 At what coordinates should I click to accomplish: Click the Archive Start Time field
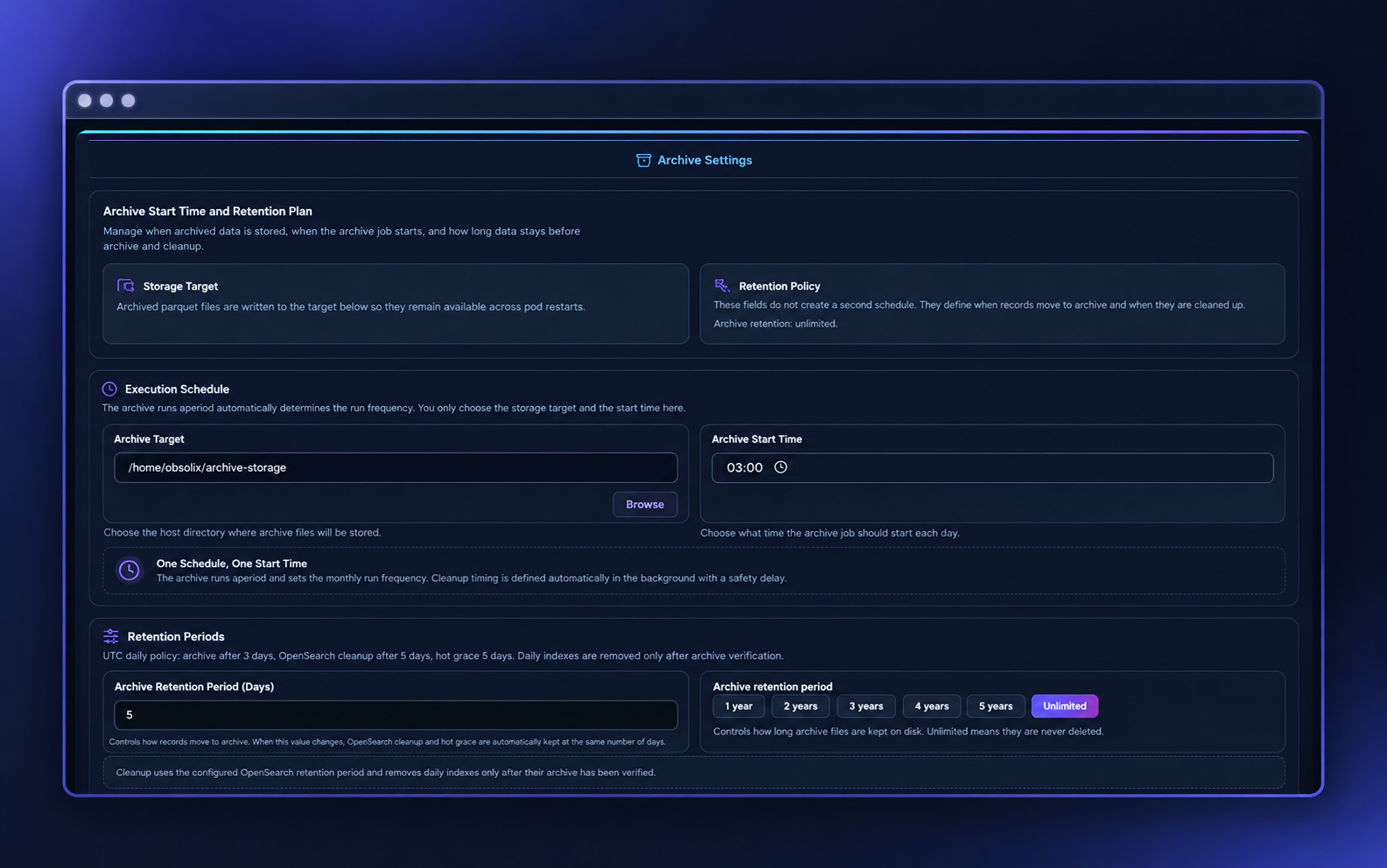coord(992,467)
